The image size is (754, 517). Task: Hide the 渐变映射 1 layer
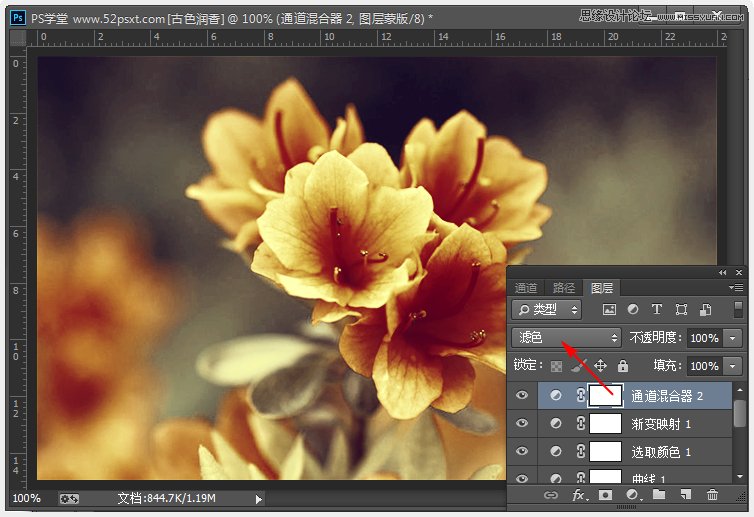(x=522, y=423)
